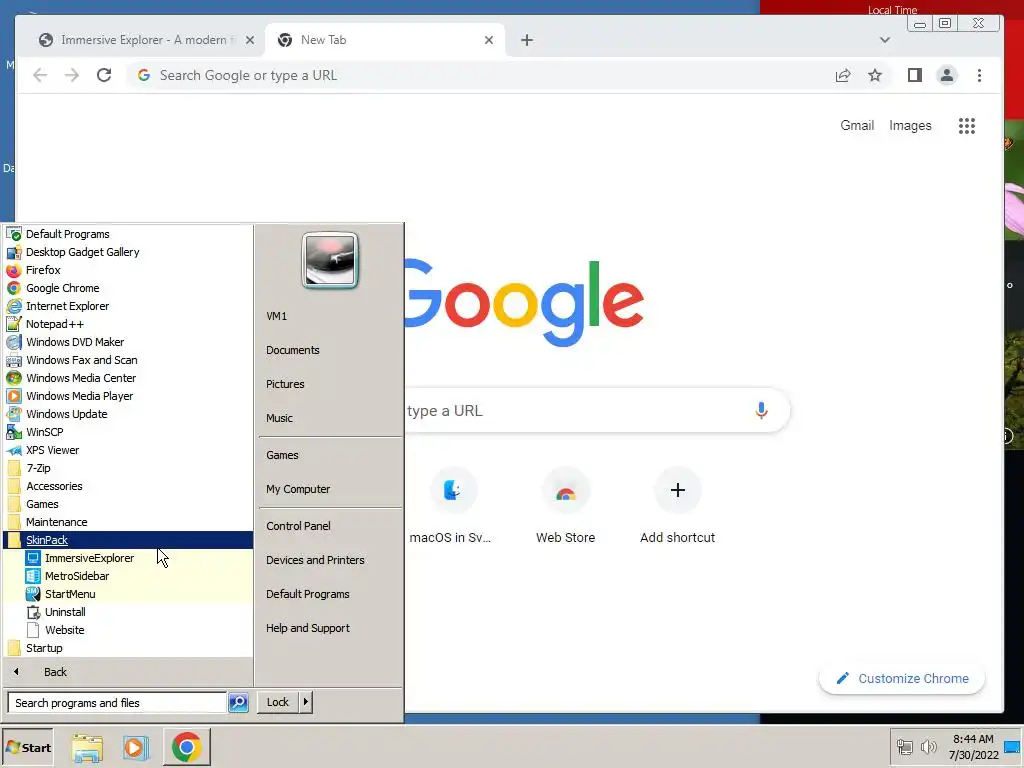This screenshot has height=768, width=1024.
Task: Open the Images link
Action: click(x=910, y=125)
